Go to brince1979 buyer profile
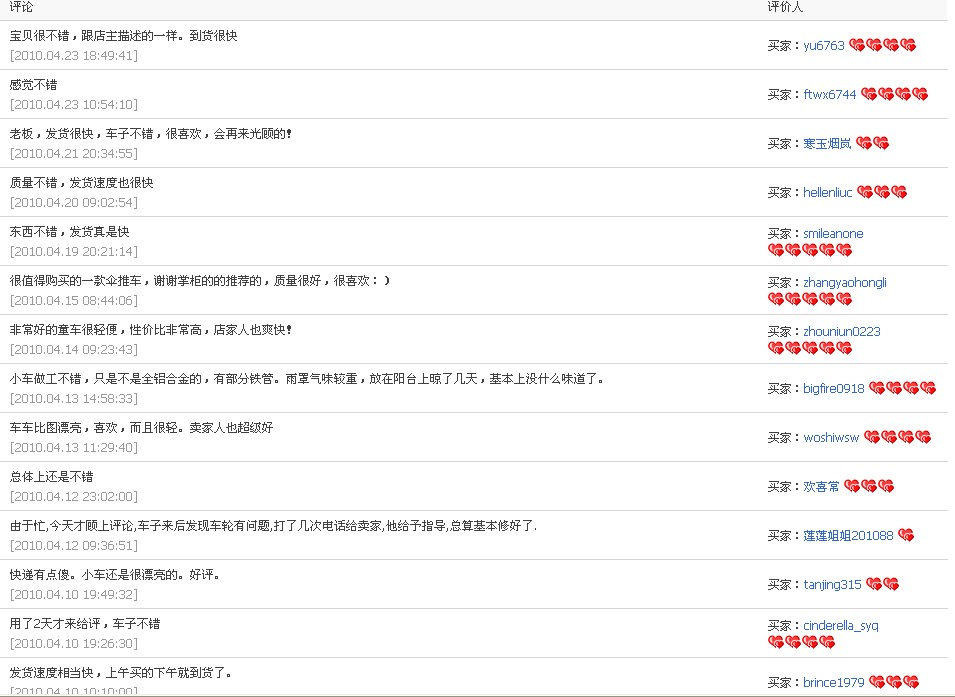955x697 pixels. [834, 683]
